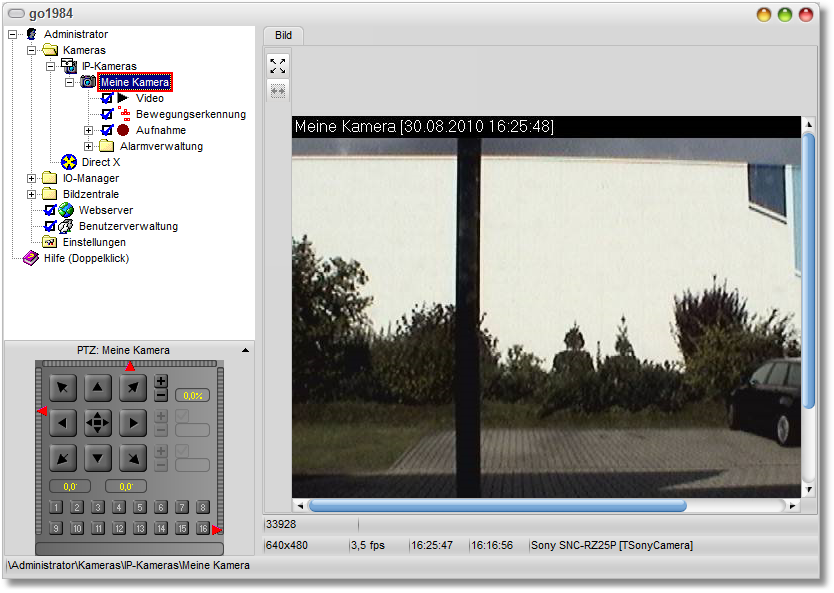This screenshot has height=593, width=834.
Task: Click the Hilfe book icon
Action: (x=31, y=258)
